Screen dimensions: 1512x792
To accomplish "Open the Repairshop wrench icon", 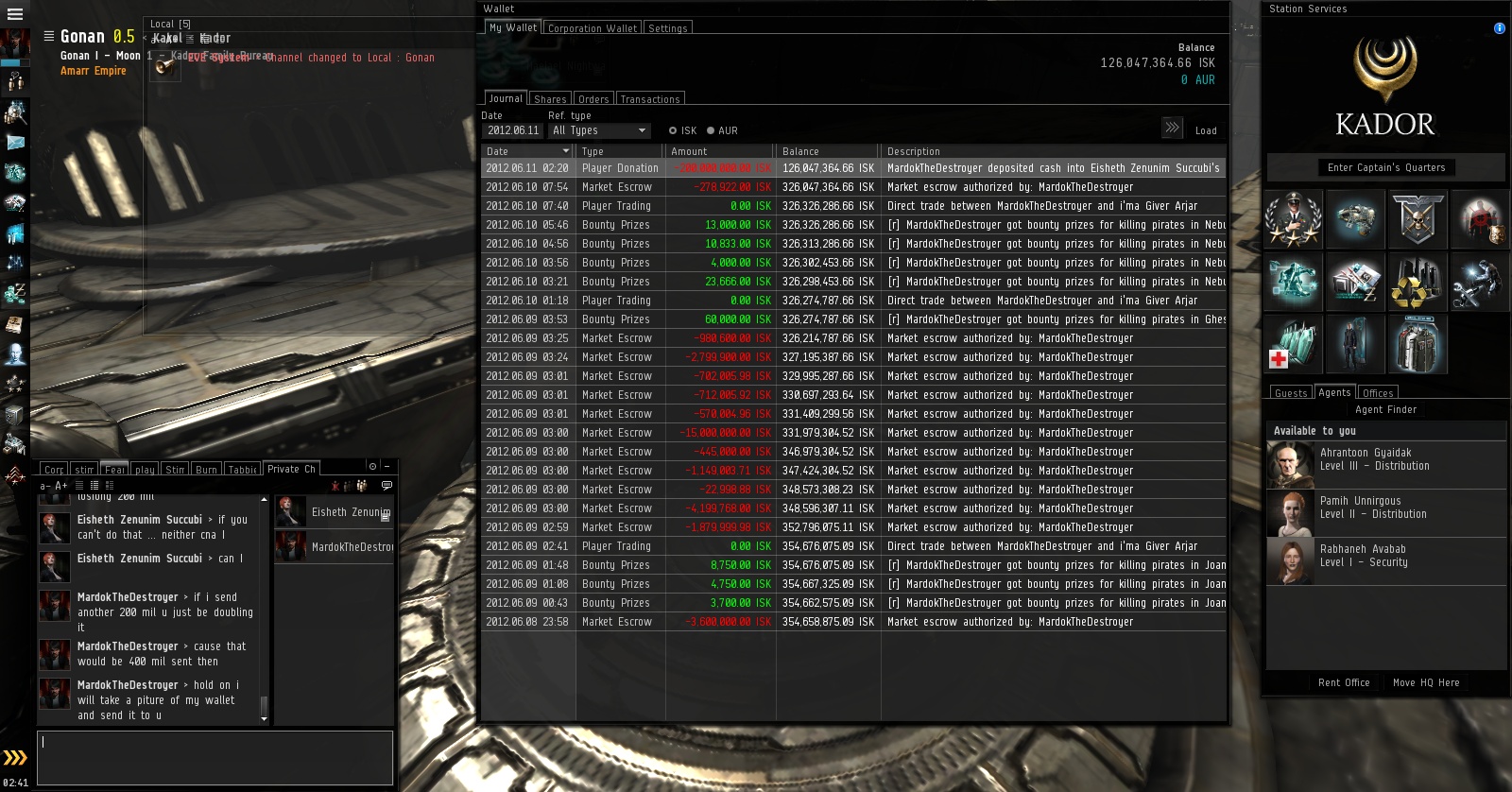I will tap(1479, 282).
